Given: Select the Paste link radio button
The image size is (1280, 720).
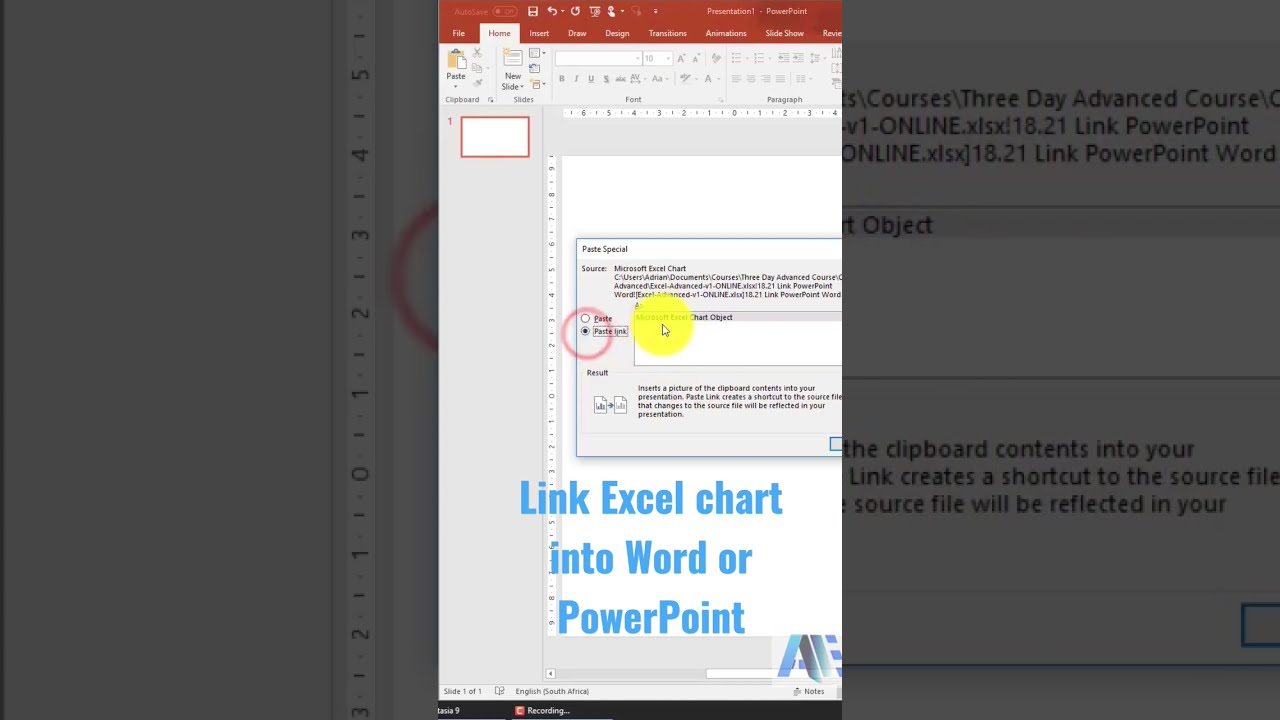Looking at the screenshot, I should point(586,331).
